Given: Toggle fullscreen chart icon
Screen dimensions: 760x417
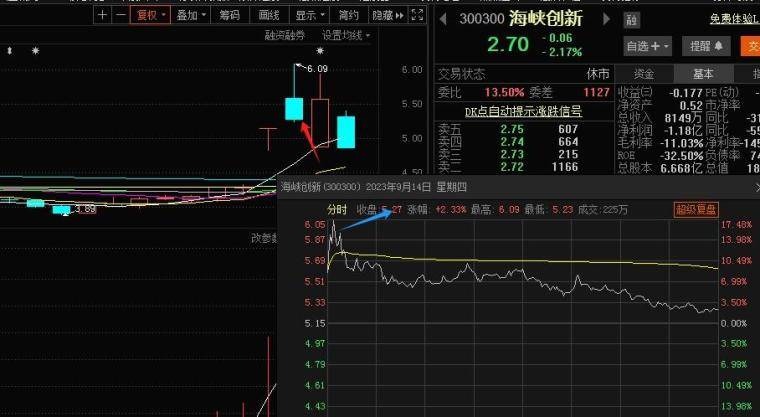Looking at the screenshot, I should click(x=417, y=16).
